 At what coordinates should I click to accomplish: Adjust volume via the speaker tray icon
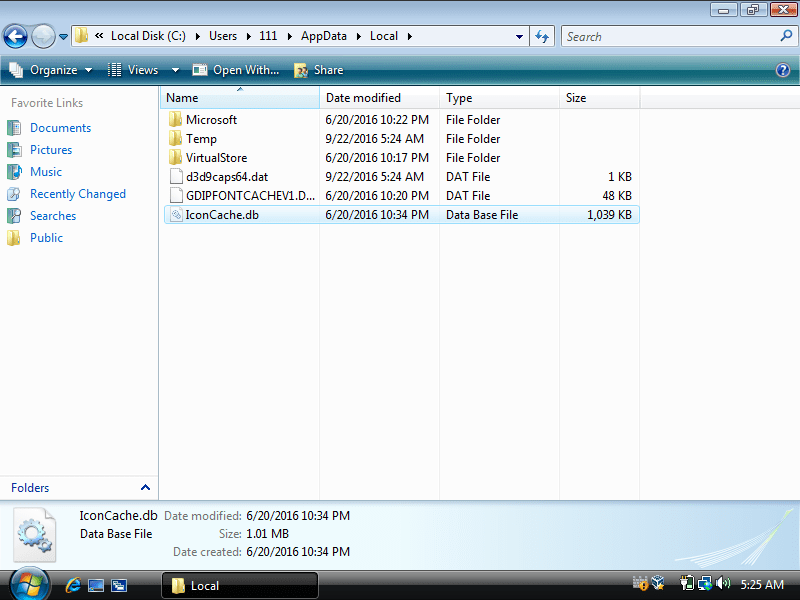click(x=723, y=582)
